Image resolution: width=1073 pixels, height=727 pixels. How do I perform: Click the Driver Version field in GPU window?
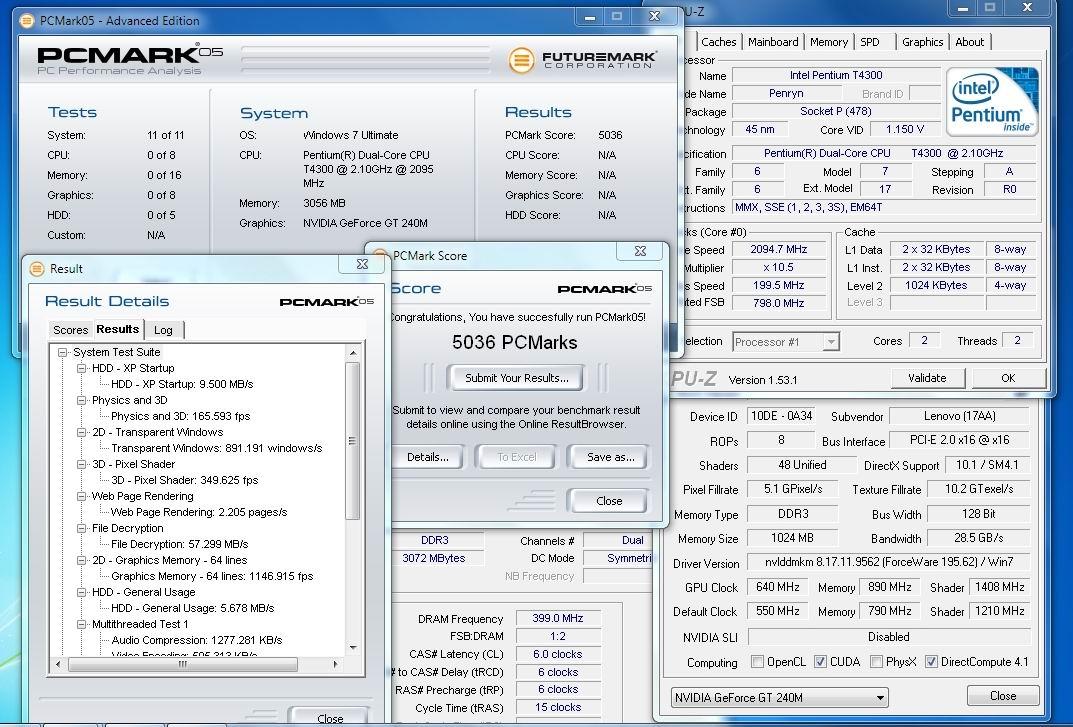tap(888, 562)
